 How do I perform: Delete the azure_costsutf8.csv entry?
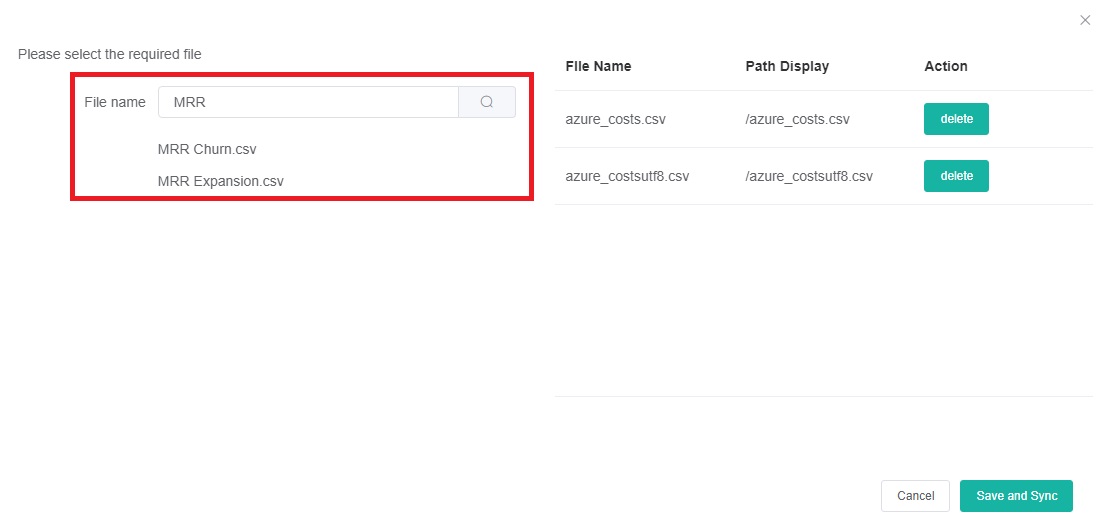click(x=955, y=176)
